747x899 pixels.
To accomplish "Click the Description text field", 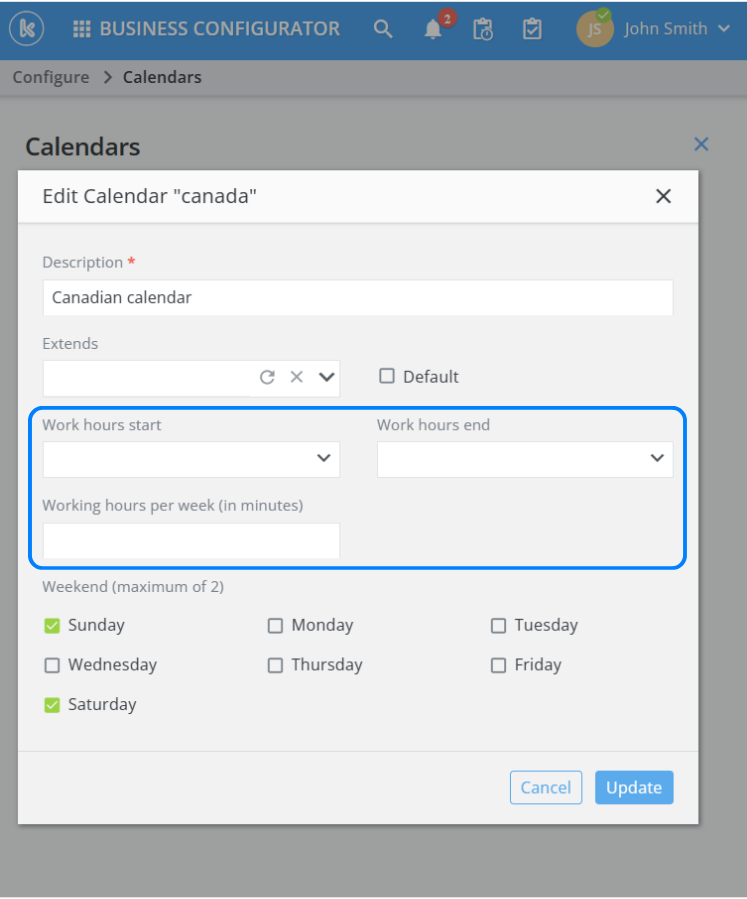I will pyautogui.click(x=357, y=297).
